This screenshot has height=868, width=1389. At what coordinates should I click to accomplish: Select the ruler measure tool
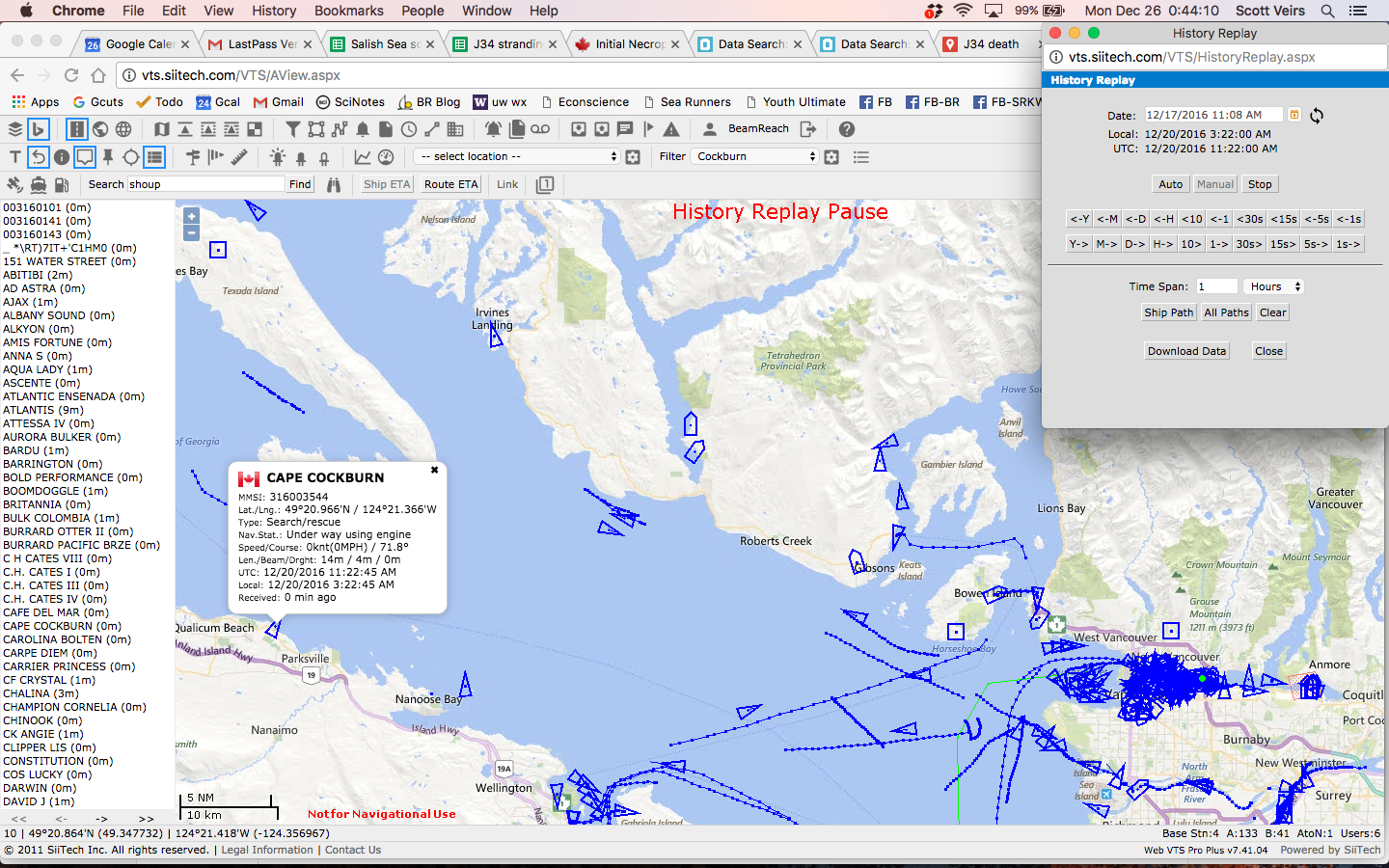[239, 157]
